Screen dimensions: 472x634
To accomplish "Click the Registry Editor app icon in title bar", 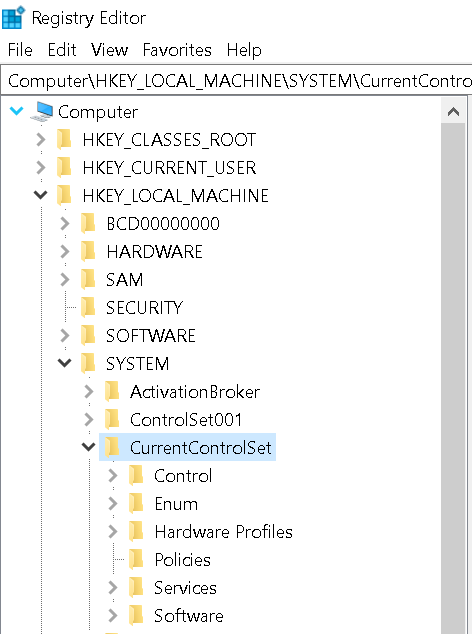I will point(13,17).
